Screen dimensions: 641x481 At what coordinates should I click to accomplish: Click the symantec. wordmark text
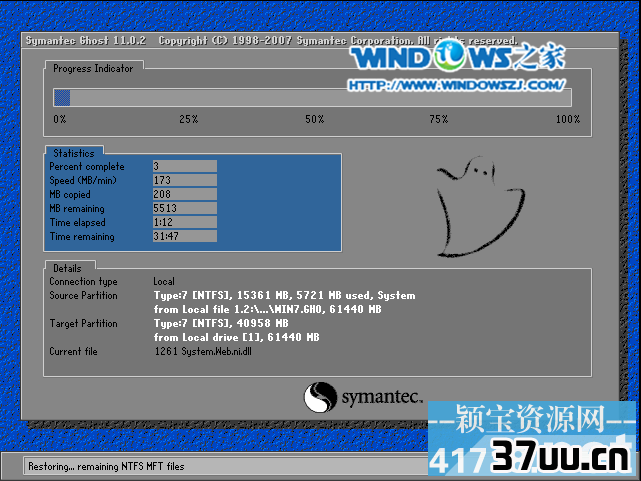click(382, 397)
